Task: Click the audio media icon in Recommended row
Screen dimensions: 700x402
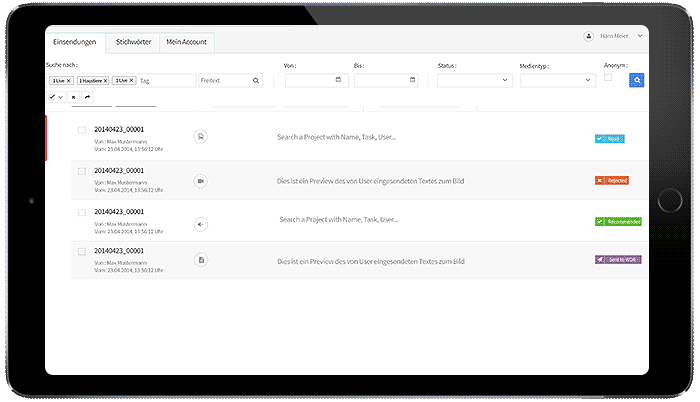Action: (x=200, y=224)
